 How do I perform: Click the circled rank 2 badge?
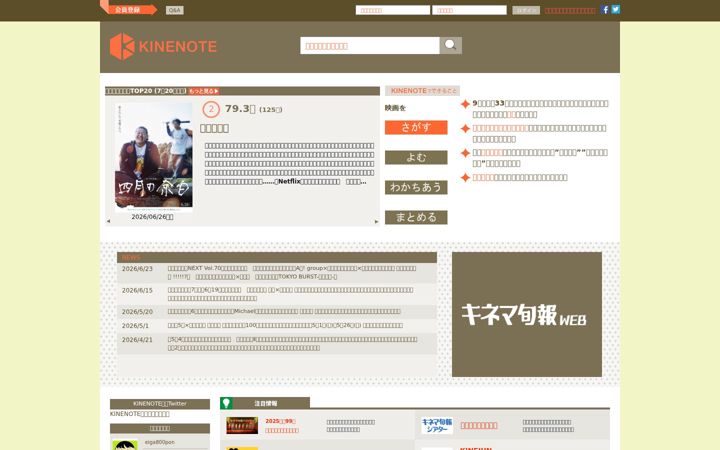[x=211, y=109]
